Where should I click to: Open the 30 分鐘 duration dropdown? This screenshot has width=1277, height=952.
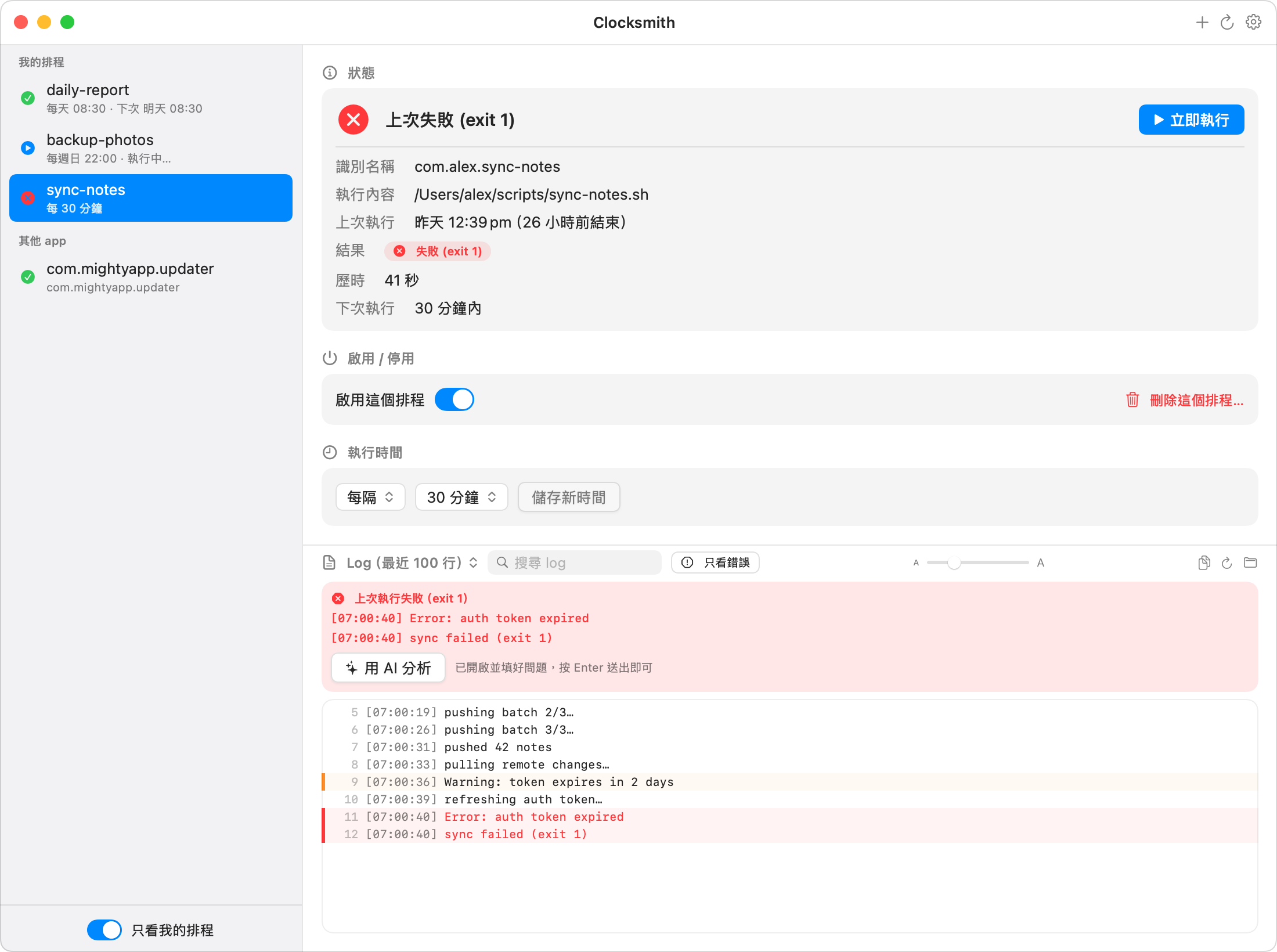tap(461, 497)
